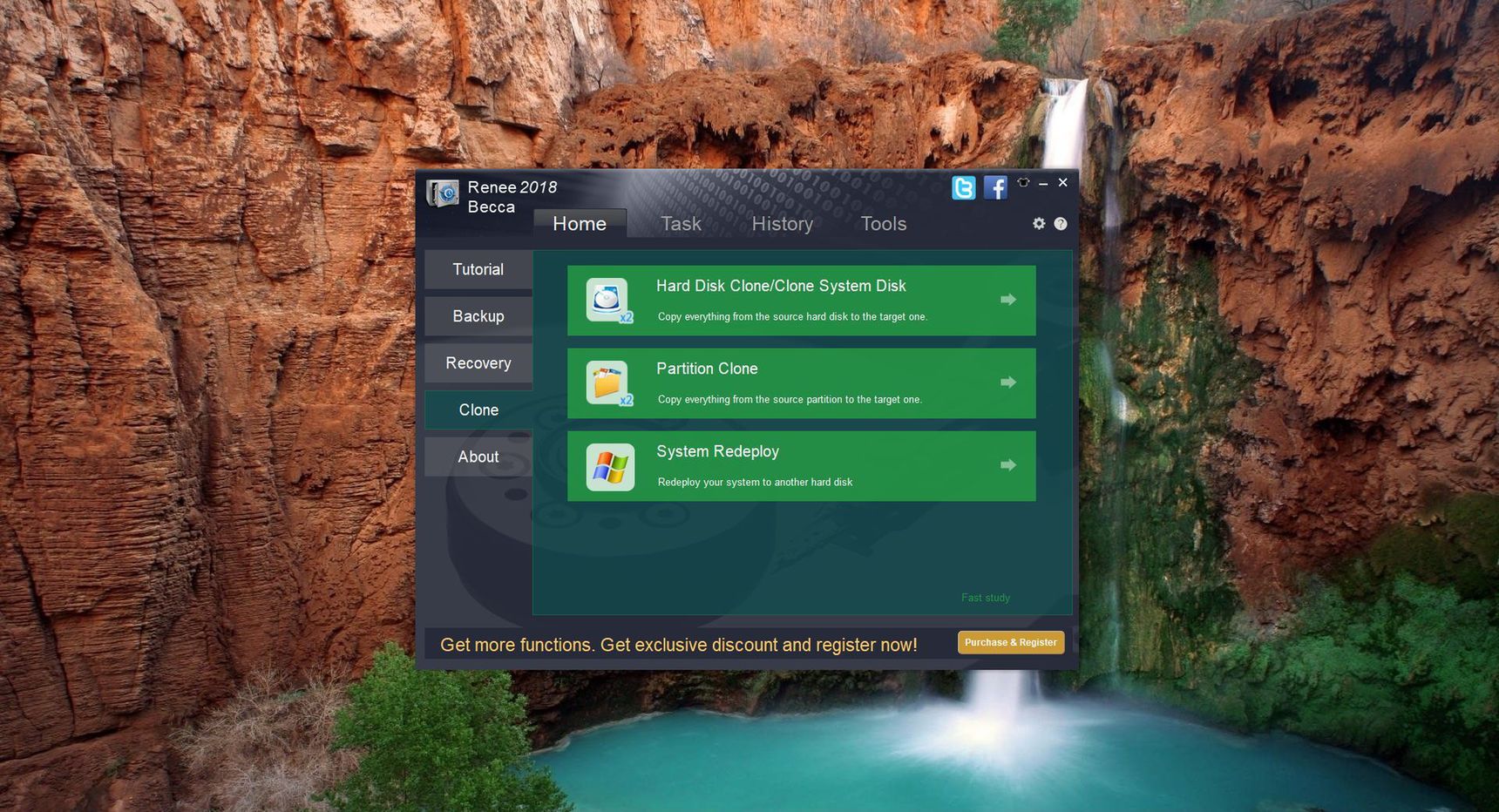
Task: Click the Partition Clone folder icon
Action: pos(609,383)
